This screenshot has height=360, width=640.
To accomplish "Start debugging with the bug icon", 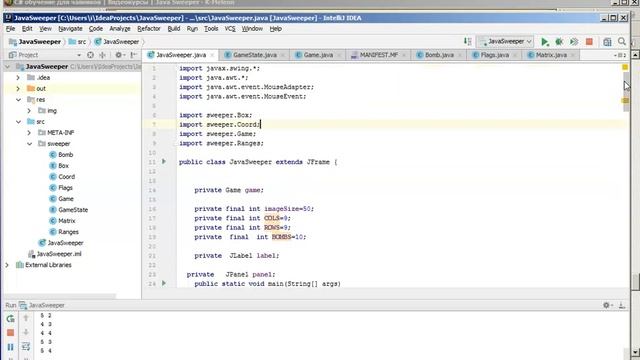I will coord(559,42).
